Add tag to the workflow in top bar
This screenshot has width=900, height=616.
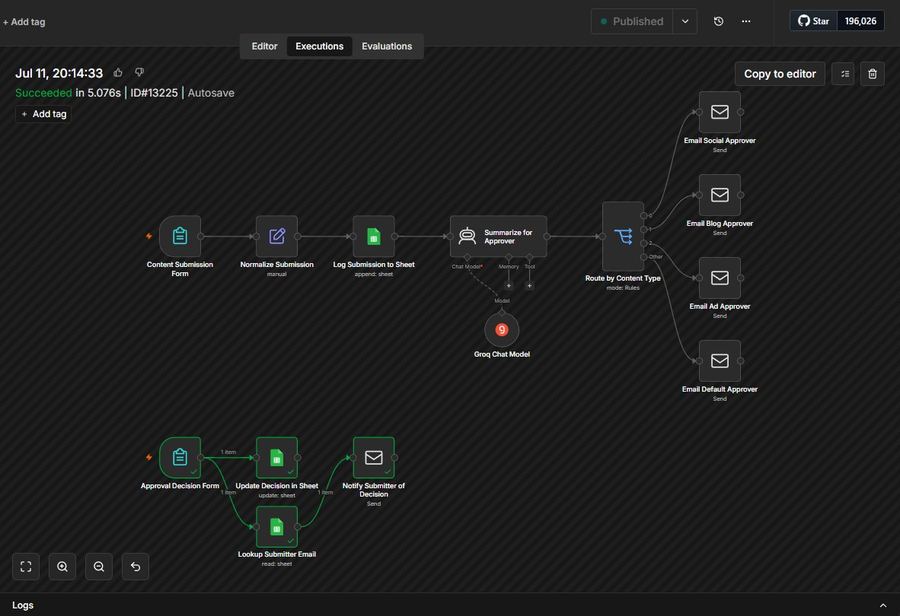click(24, 22)
